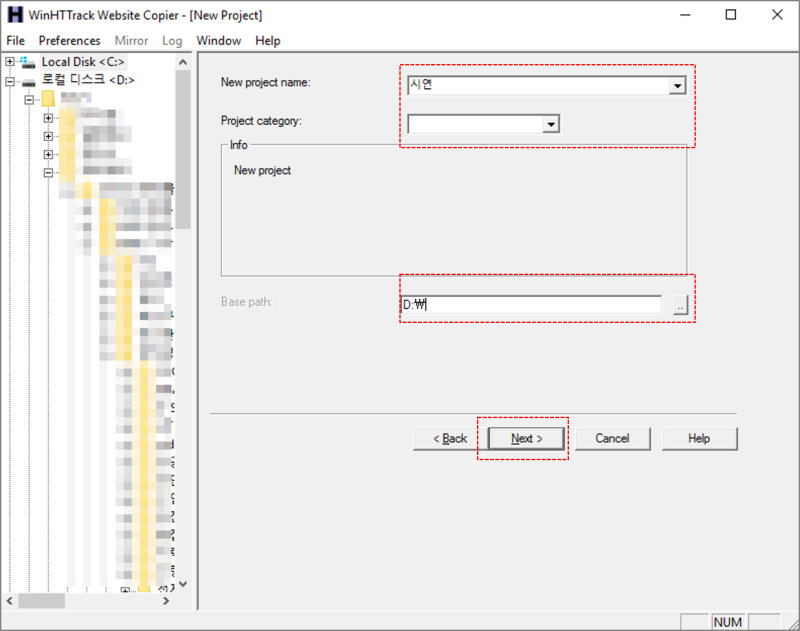Click the tree's horizontal scrollbar thumb
800x631 pixels.
[x=42, y=601]
